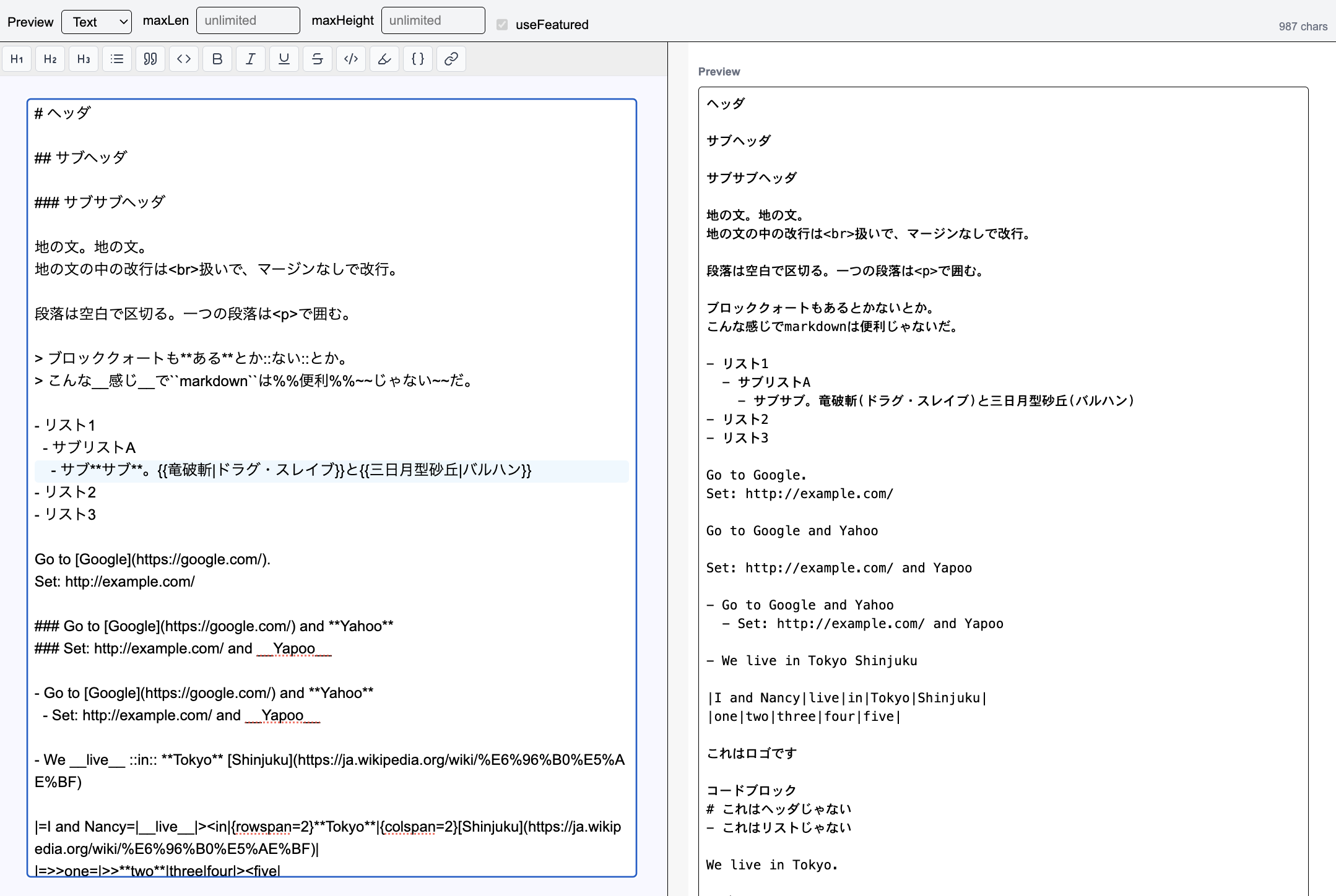Click the Preview panel heading label
This screenshot has height=896, width=1336.
point(719,72)
